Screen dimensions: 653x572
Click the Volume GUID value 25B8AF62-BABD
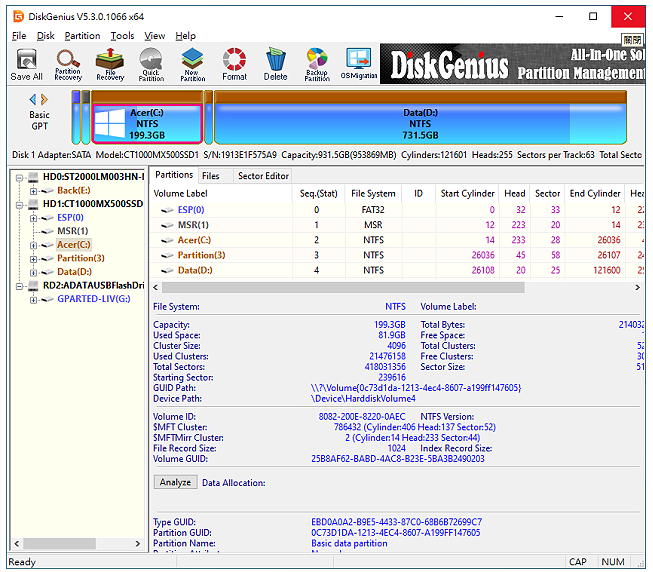(398, 459)
